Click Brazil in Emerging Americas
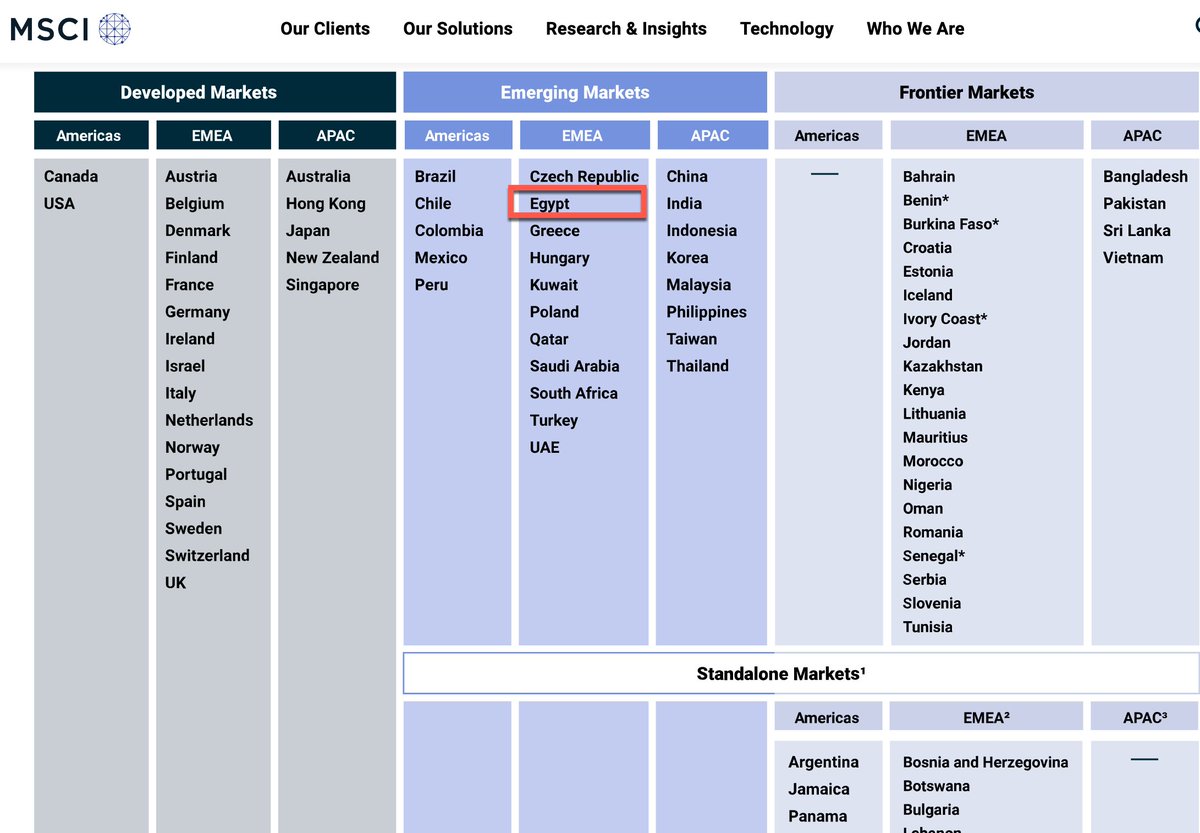This screenshot has height=833, width=1200. [435, 176]
